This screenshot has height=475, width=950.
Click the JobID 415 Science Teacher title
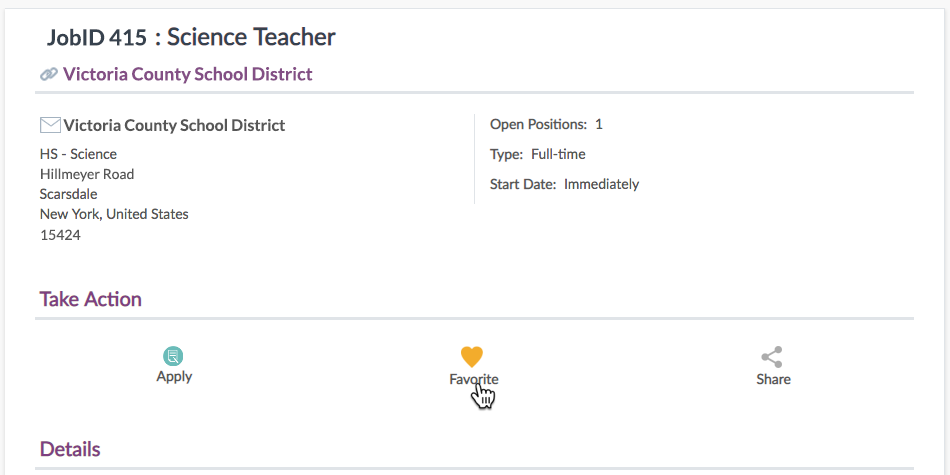coord(191,38)
